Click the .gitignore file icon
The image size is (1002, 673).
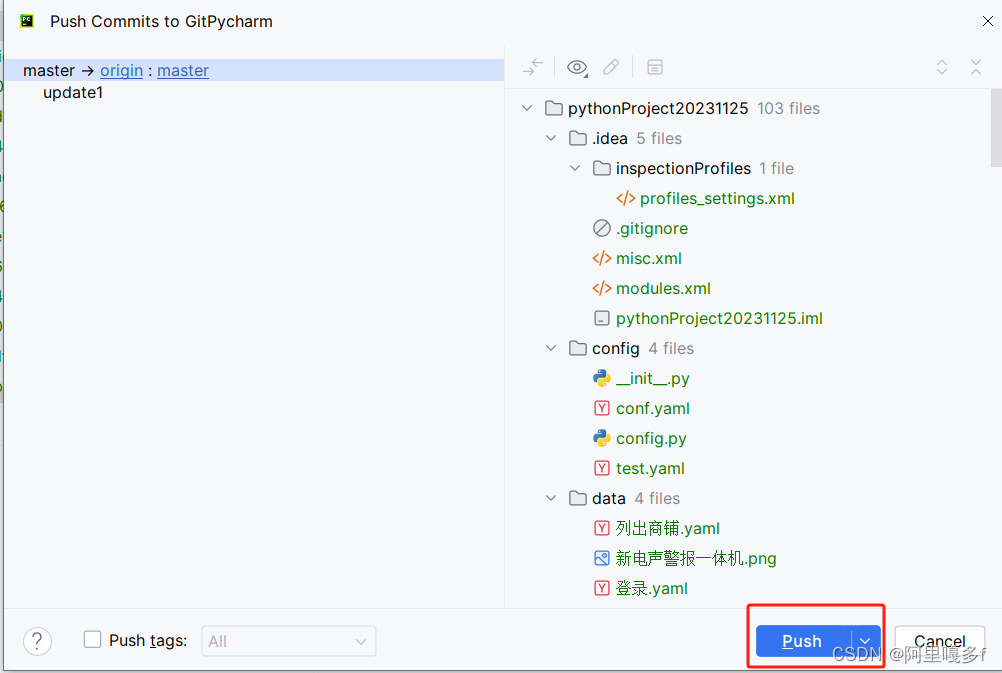(601, 228)
